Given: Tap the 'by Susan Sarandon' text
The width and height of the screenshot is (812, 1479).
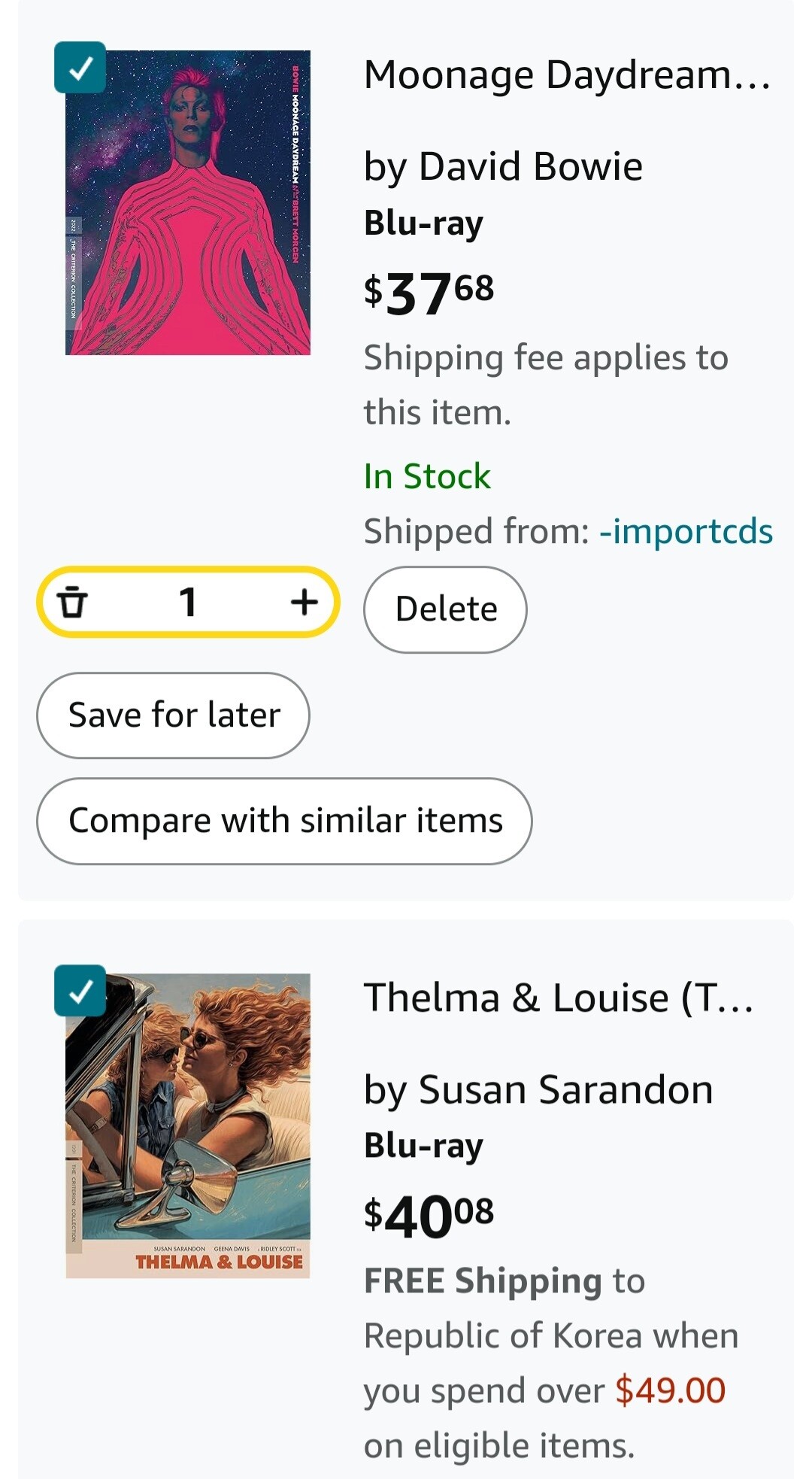Looking at the screenshot, I should (x=538, y=1089).
